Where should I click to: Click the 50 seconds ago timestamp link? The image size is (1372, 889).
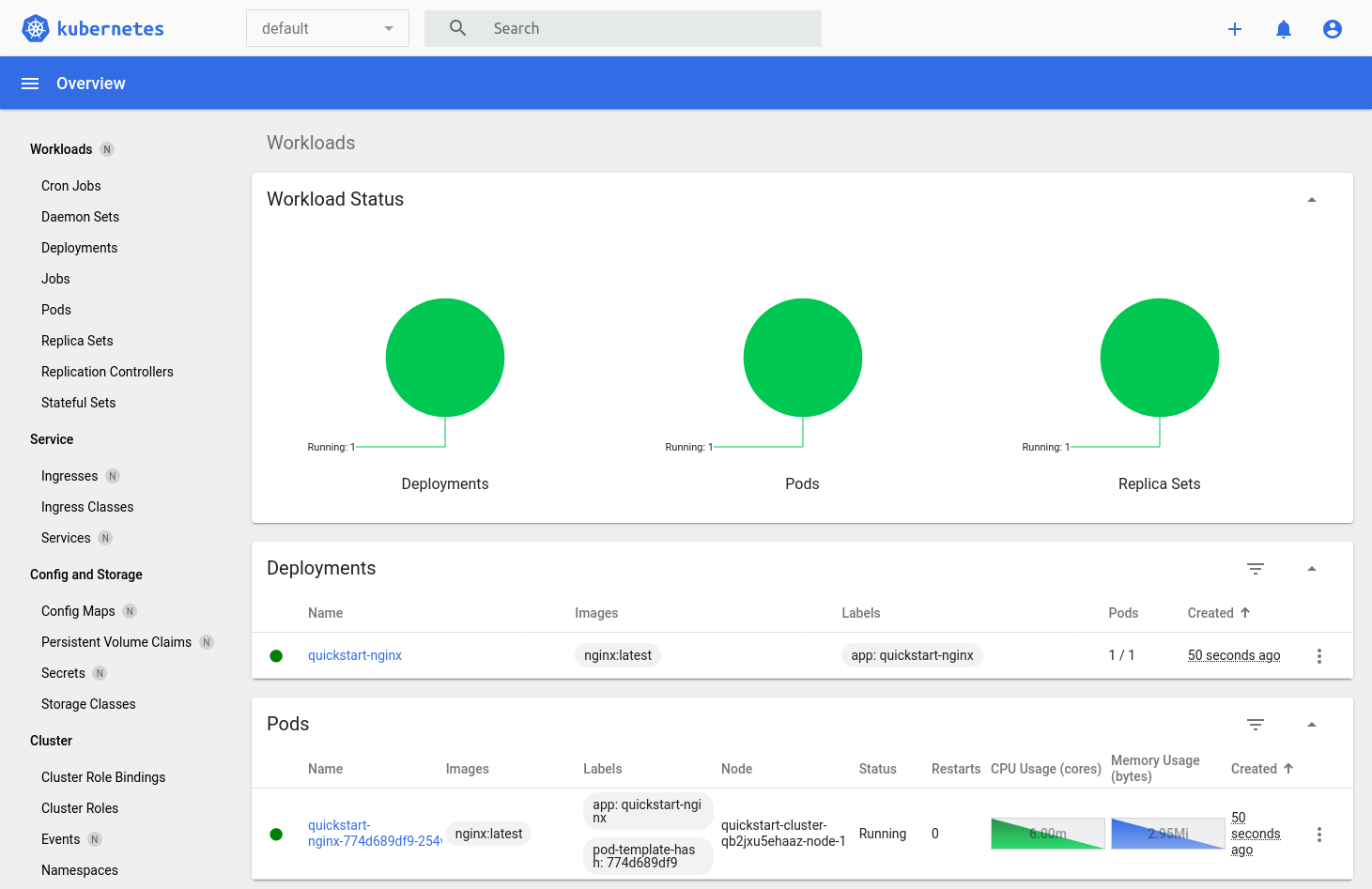[1233, 655]
